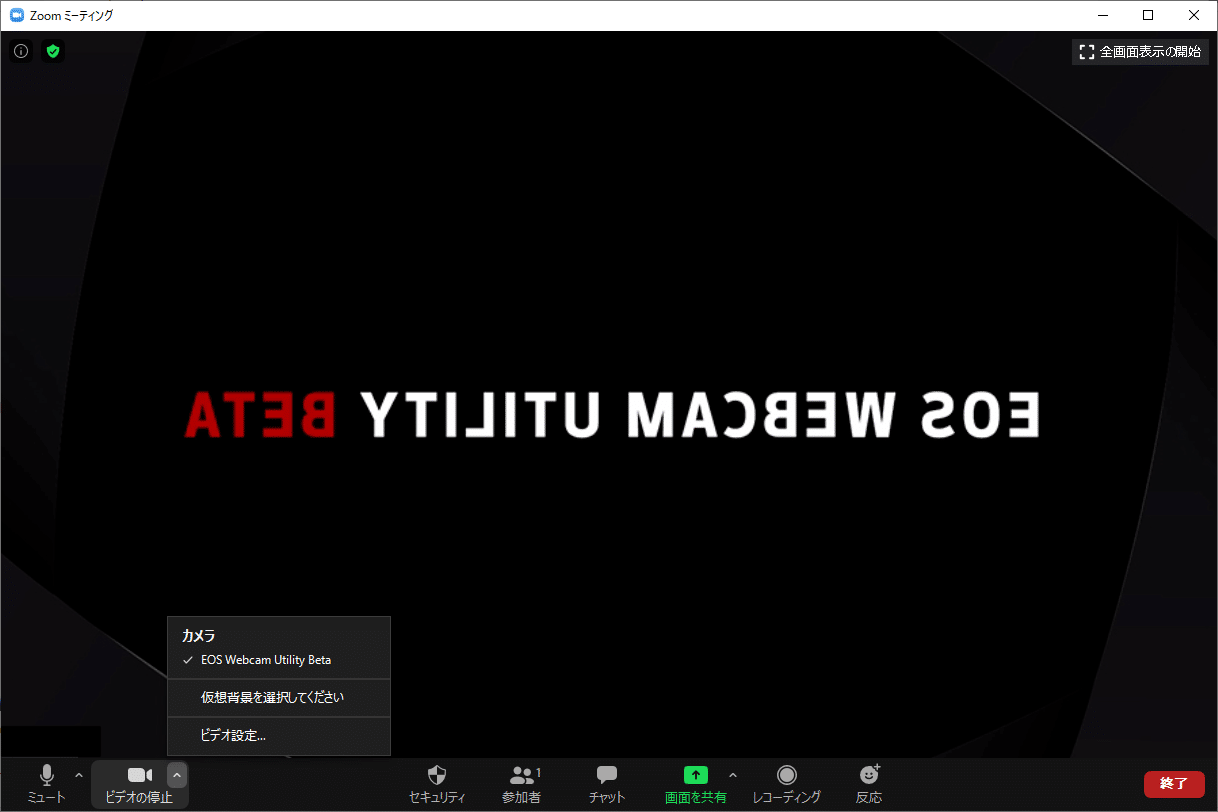End the meeting with the red button
Viewport: 1218px width, 812px height.
(1174, 784)
